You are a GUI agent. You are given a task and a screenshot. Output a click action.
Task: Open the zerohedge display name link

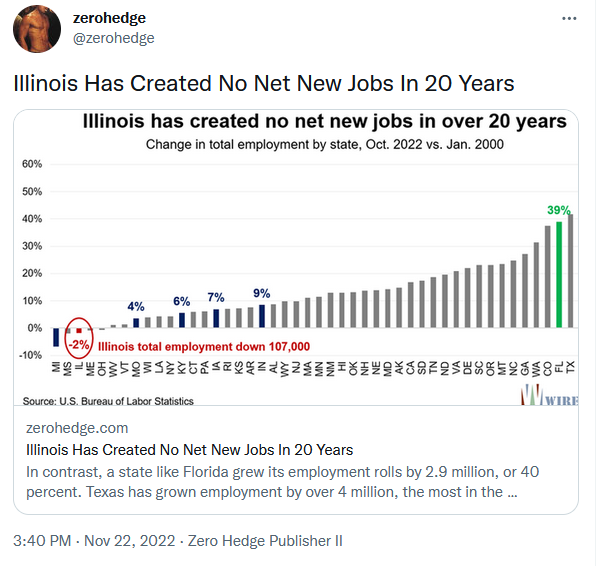click(109, 18)
